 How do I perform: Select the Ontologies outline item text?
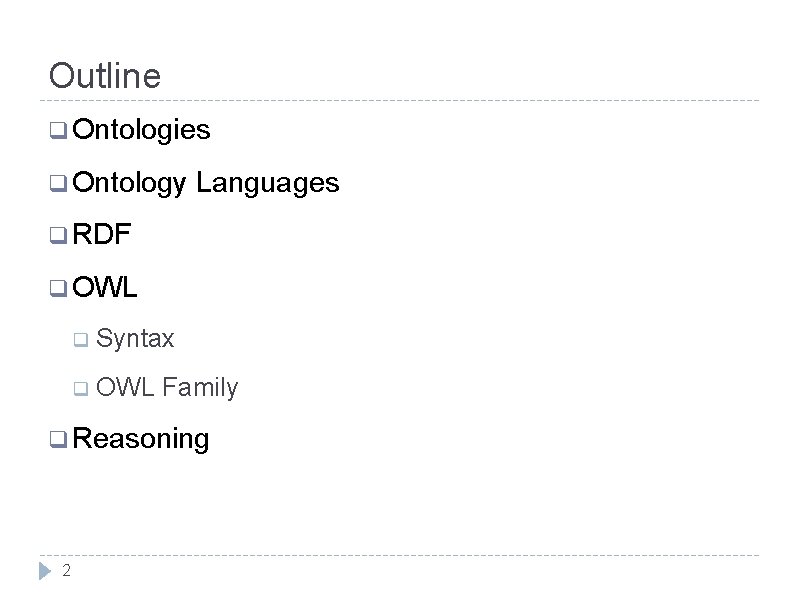tap(141, 130)
